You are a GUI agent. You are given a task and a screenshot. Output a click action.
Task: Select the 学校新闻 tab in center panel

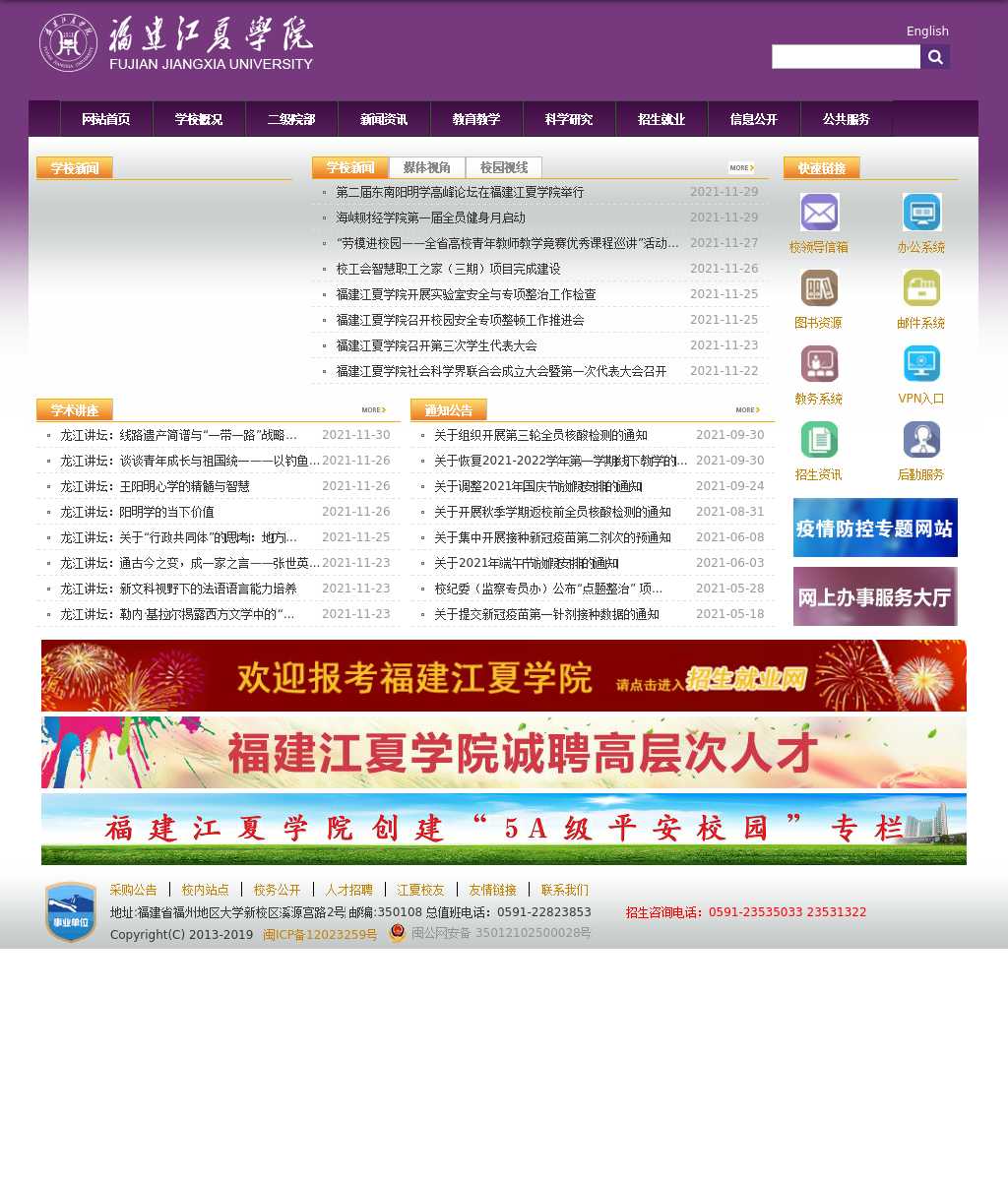click(350, 167)
